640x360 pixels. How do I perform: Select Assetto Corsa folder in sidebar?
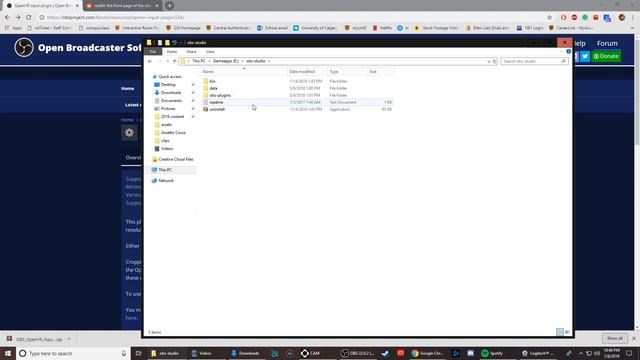pos(173,133)
